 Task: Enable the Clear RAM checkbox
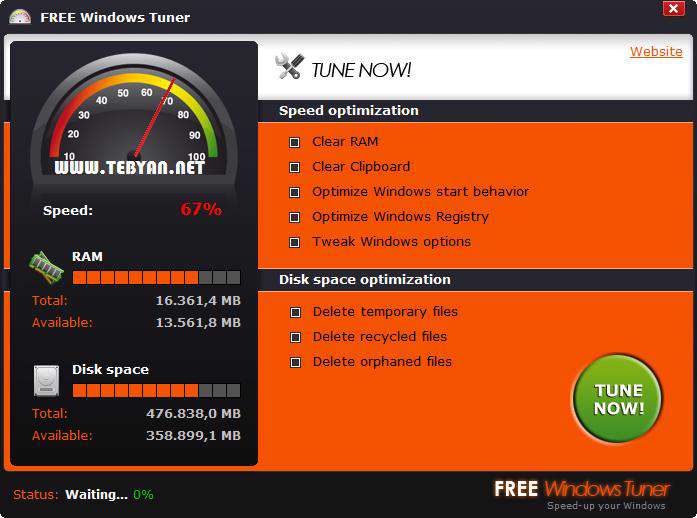click(x=294, y=142)
